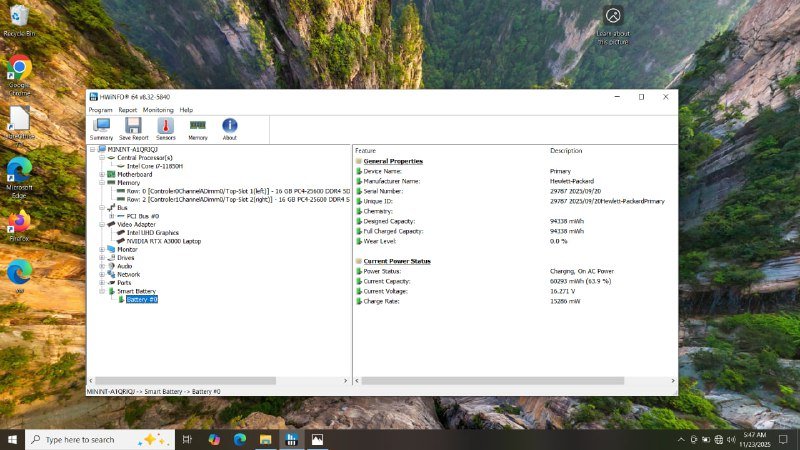Expand the Motherboard tree node
The image size is (800, 450).
coord(102,174)
